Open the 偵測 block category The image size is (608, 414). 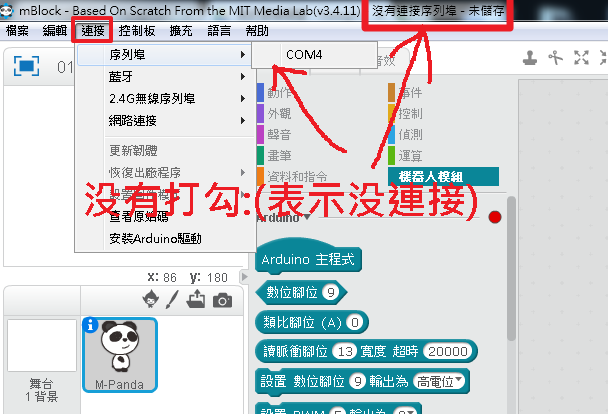[x=406, y=135]
